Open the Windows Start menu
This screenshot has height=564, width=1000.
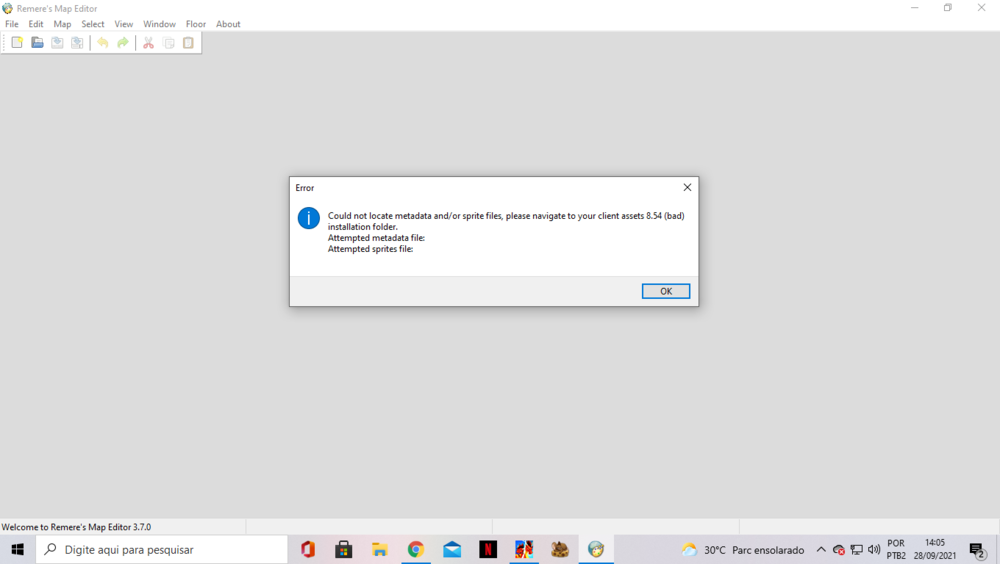[x=17, y=549]
